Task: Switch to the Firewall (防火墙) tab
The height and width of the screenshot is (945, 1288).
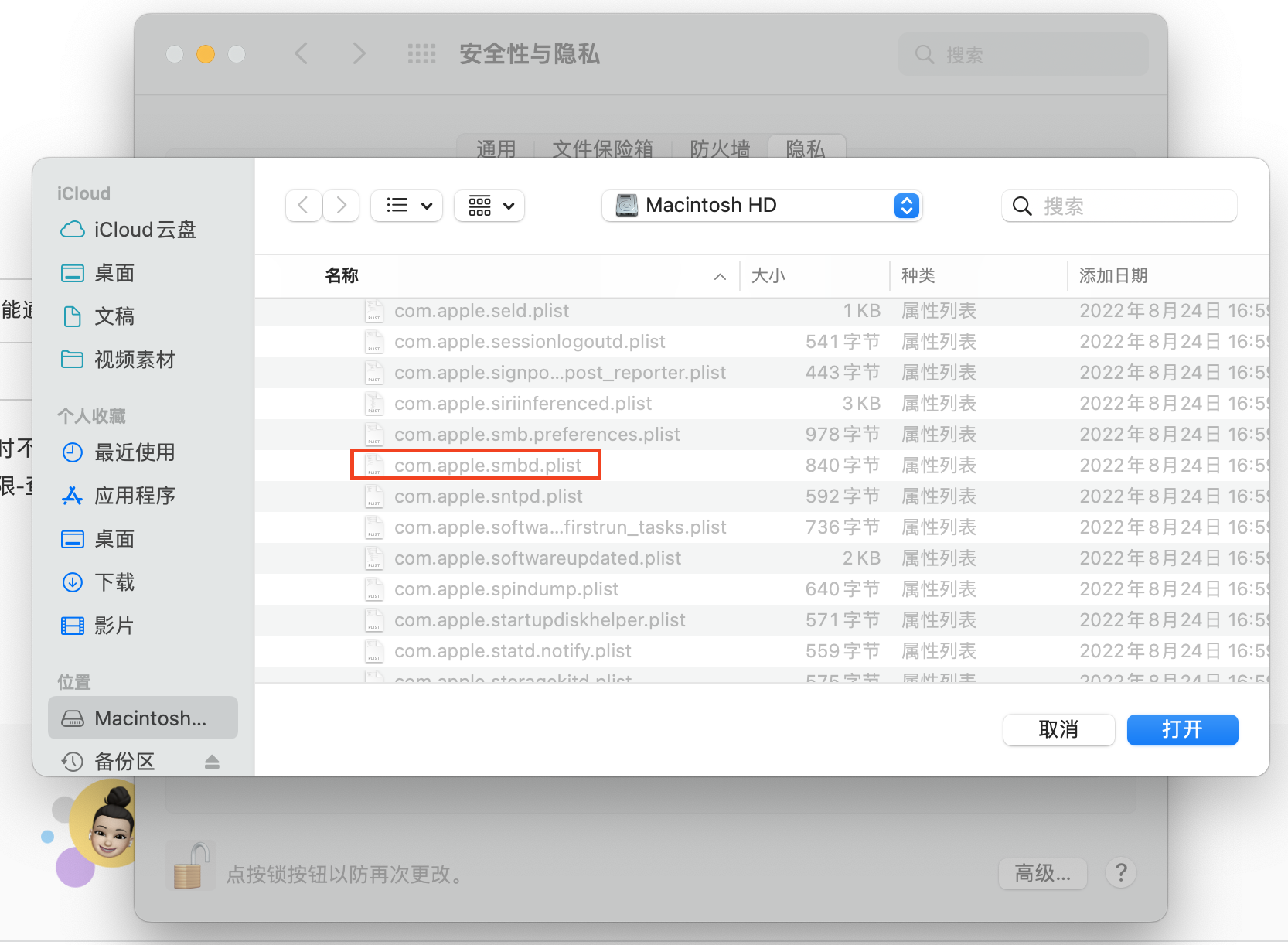Action: coord(719,148)
